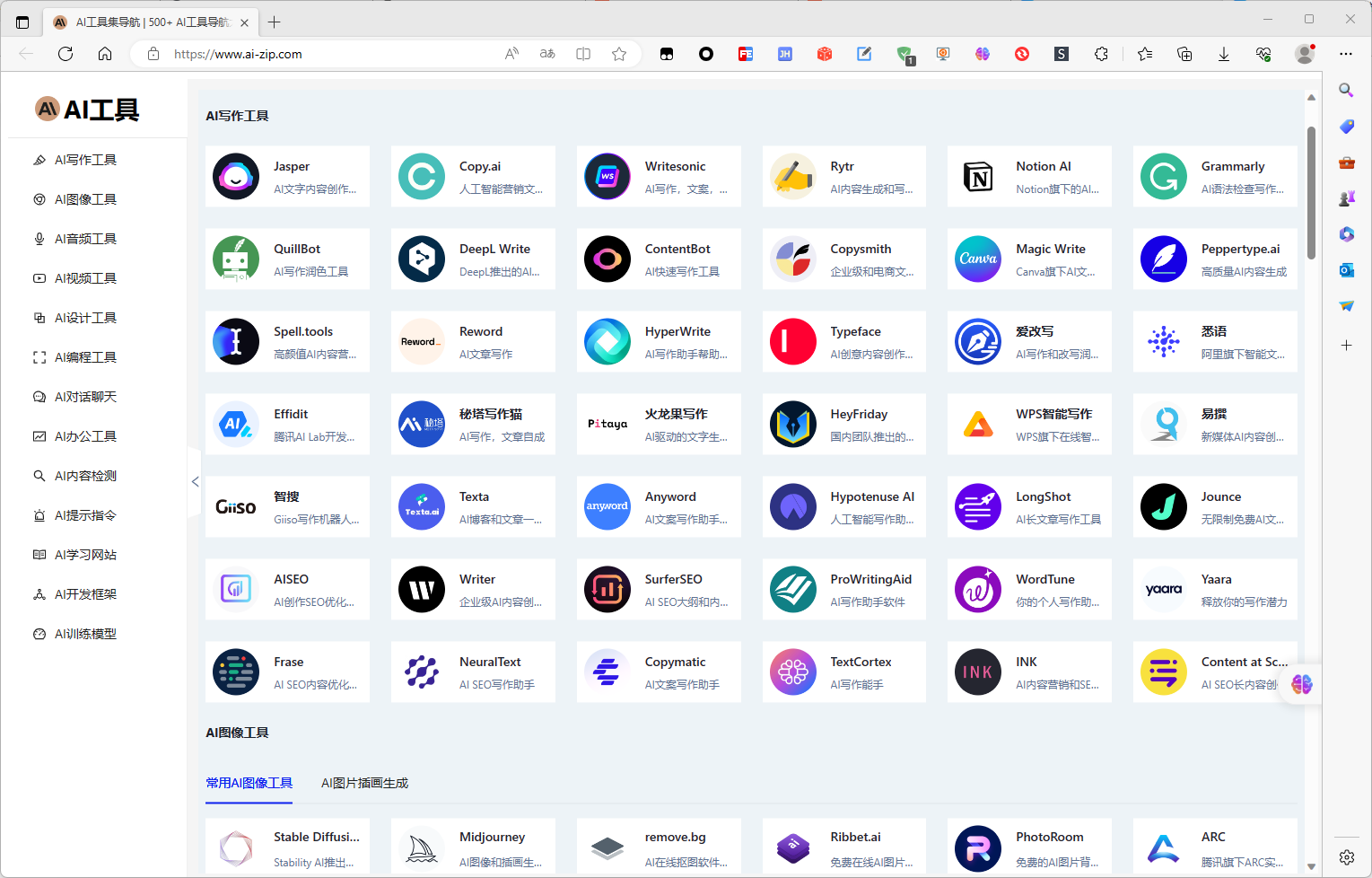Click the ContentBot logo

(607, 259)
